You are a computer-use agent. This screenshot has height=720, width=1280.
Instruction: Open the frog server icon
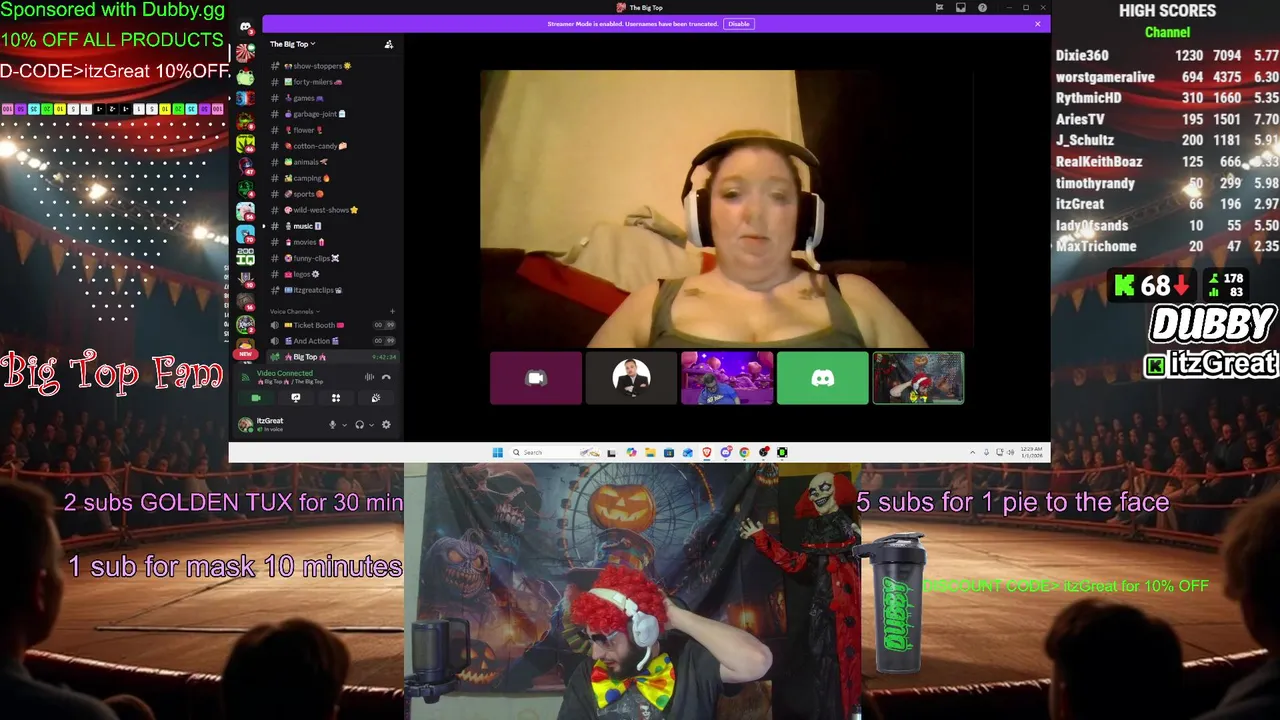245,78
